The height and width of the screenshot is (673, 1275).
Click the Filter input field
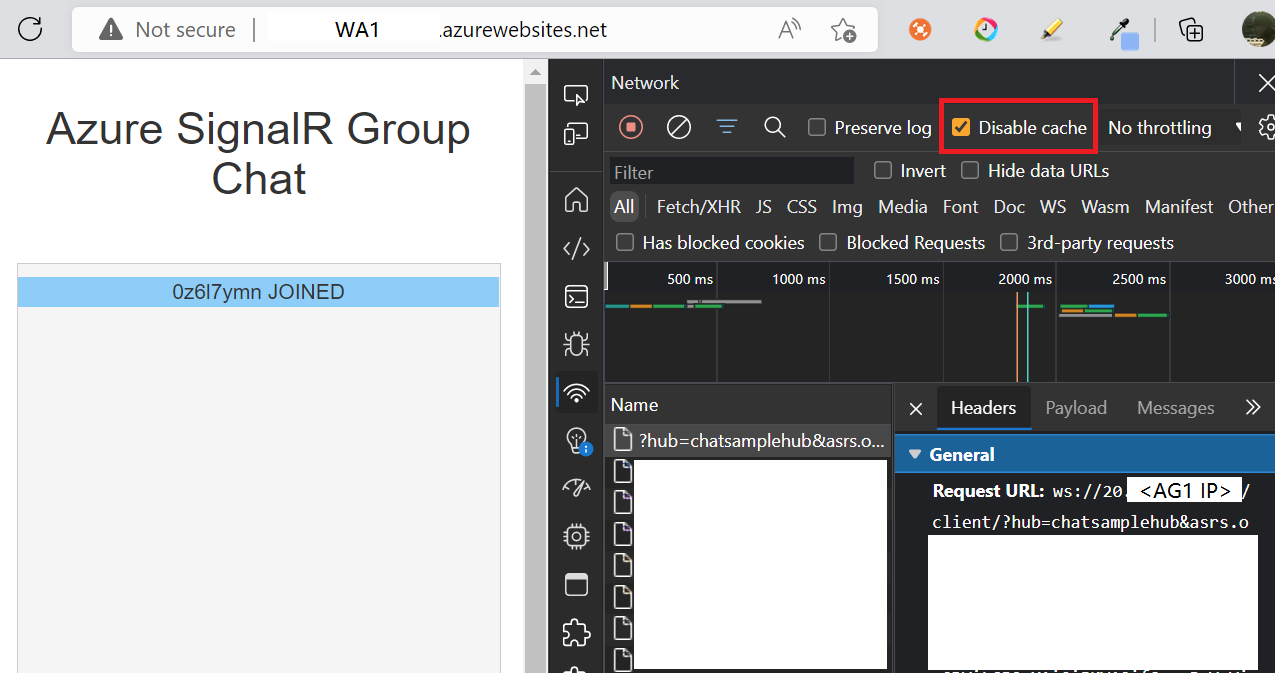click(731, 171)
